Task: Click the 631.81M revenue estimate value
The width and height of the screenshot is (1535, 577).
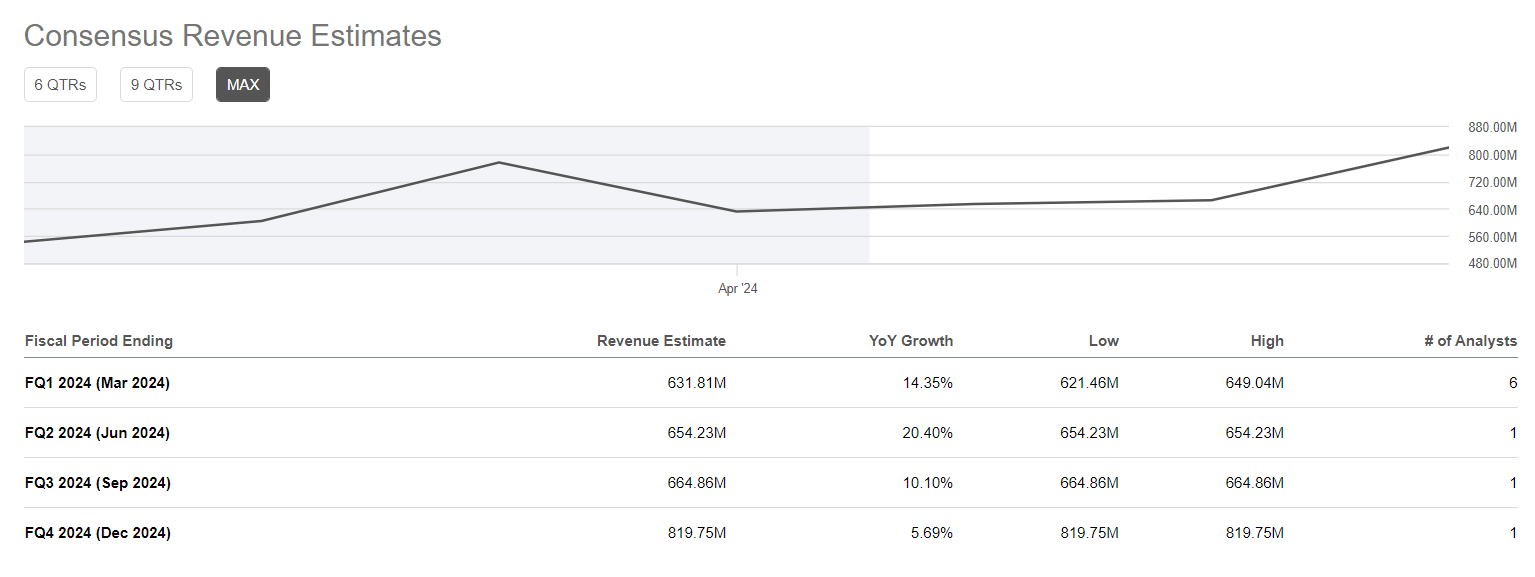Action: [697, 383]
